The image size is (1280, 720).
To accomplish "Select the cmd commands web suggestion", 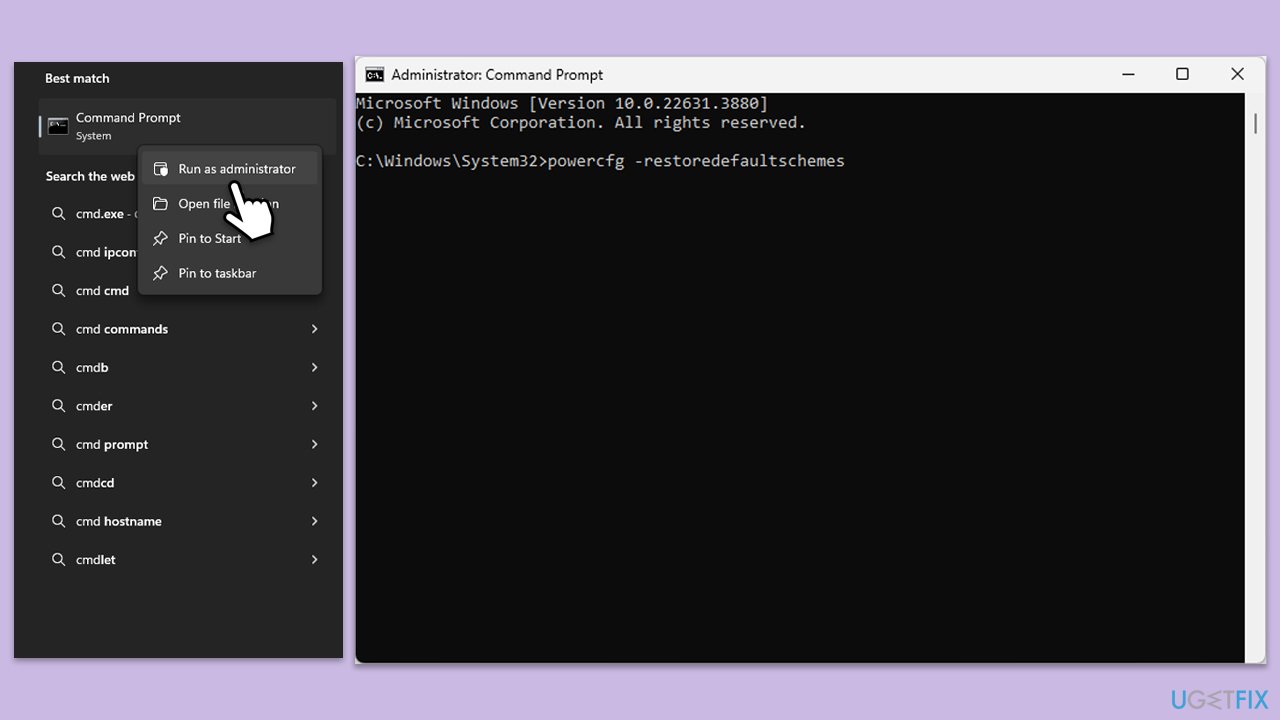I will [188, 329].
